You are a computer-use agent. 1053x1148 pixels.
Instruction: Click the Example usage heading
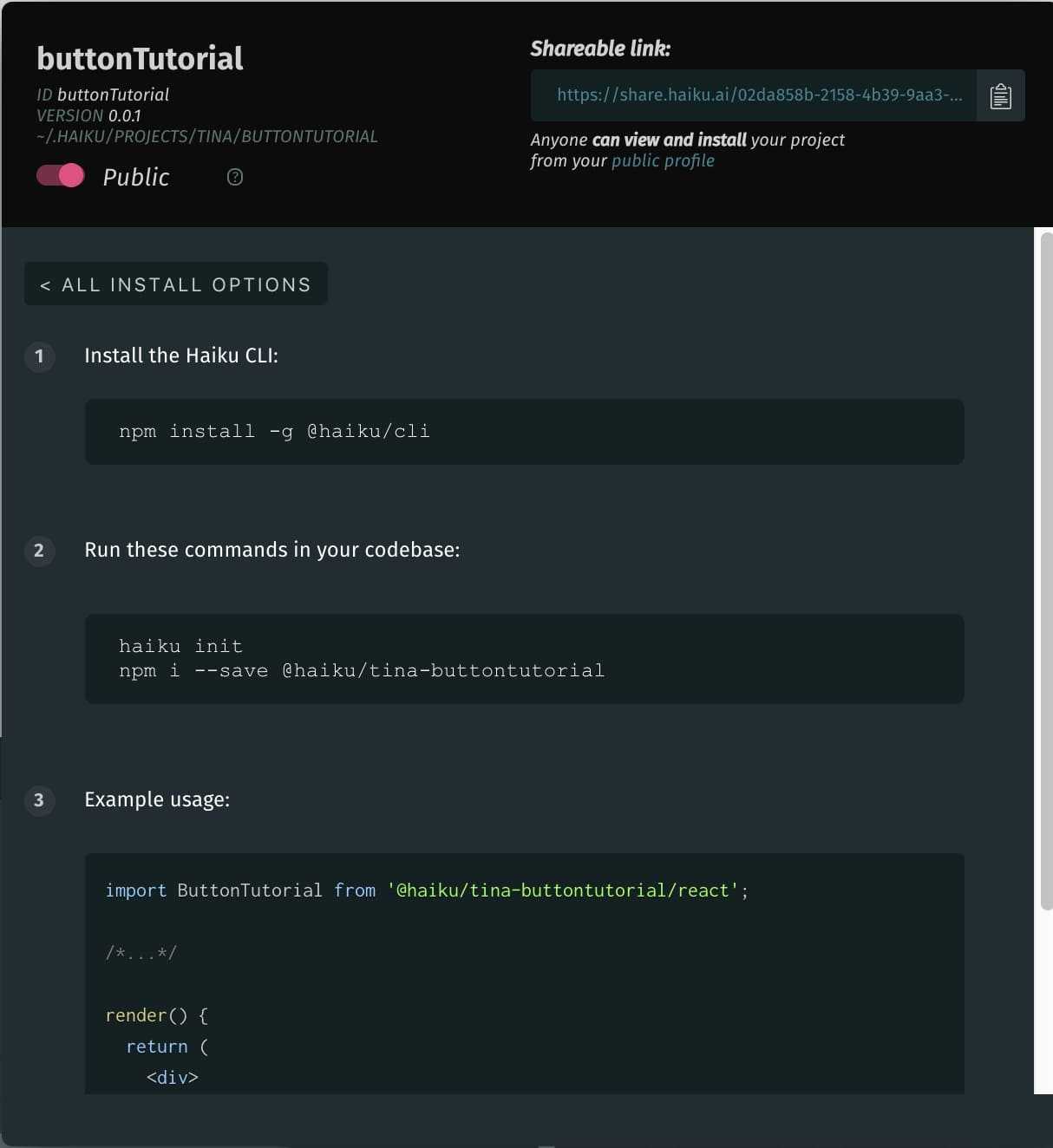click(157, 799)
